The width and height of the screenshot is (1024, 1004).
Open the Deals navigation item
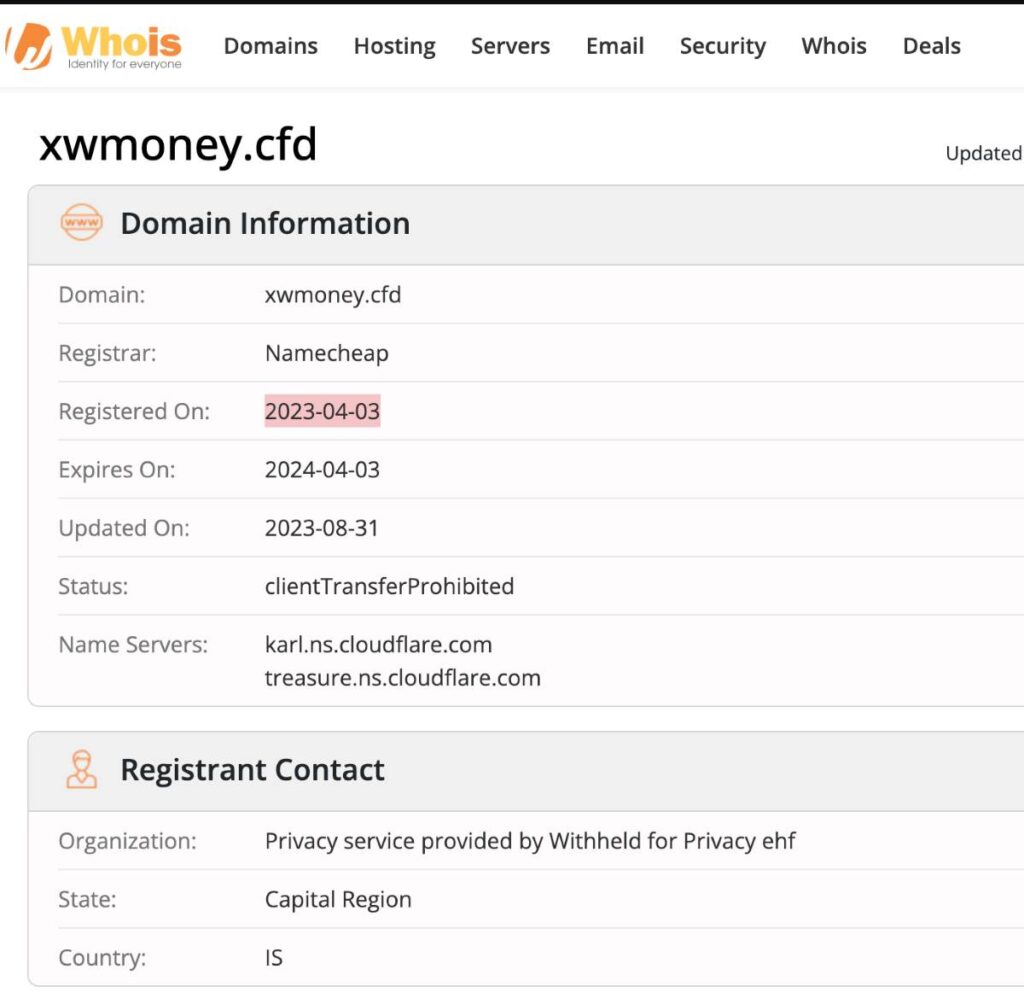[x=930, y=46]
